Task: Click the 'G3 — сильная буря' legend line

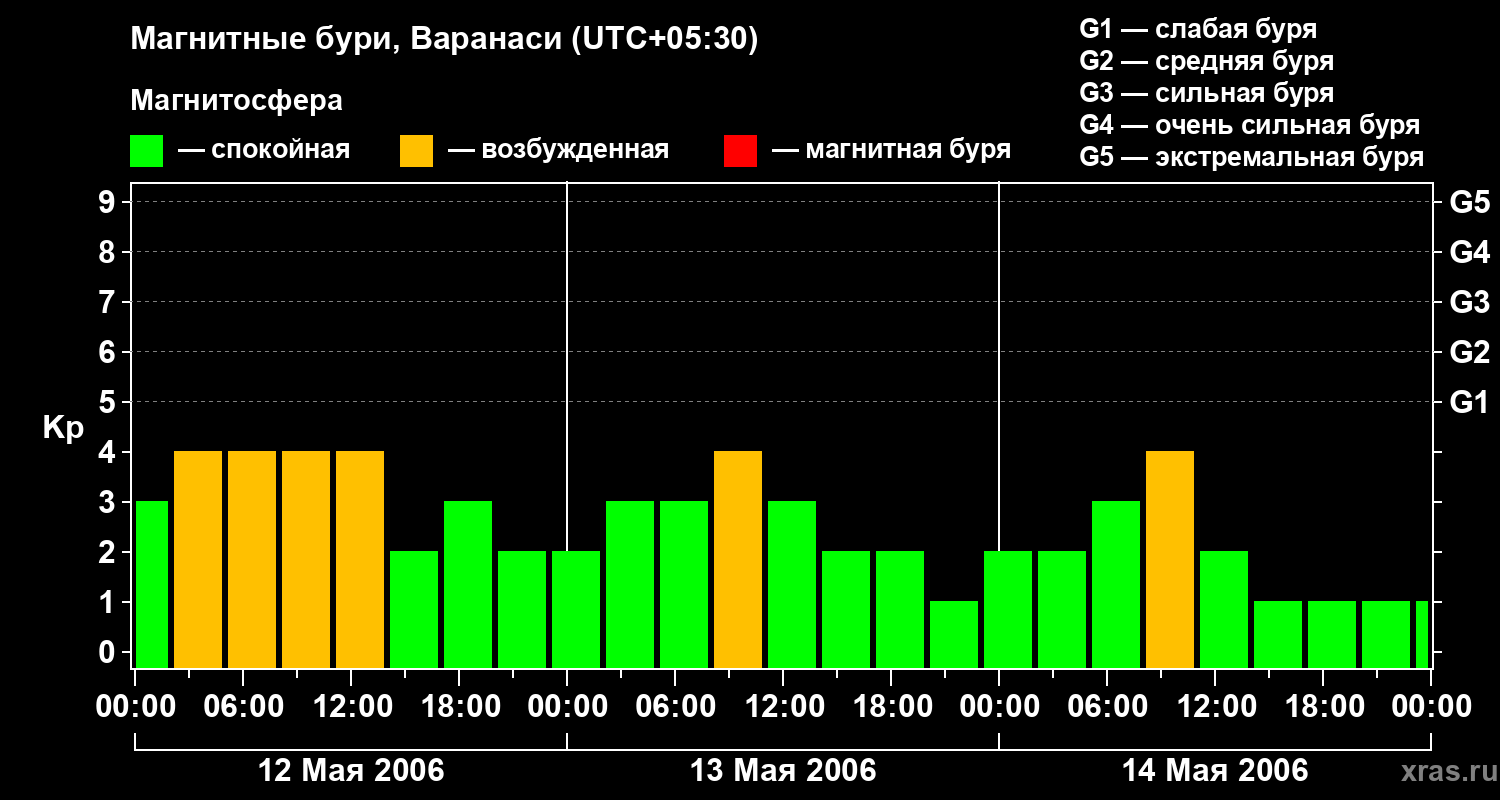Action: coord(1206,93)
